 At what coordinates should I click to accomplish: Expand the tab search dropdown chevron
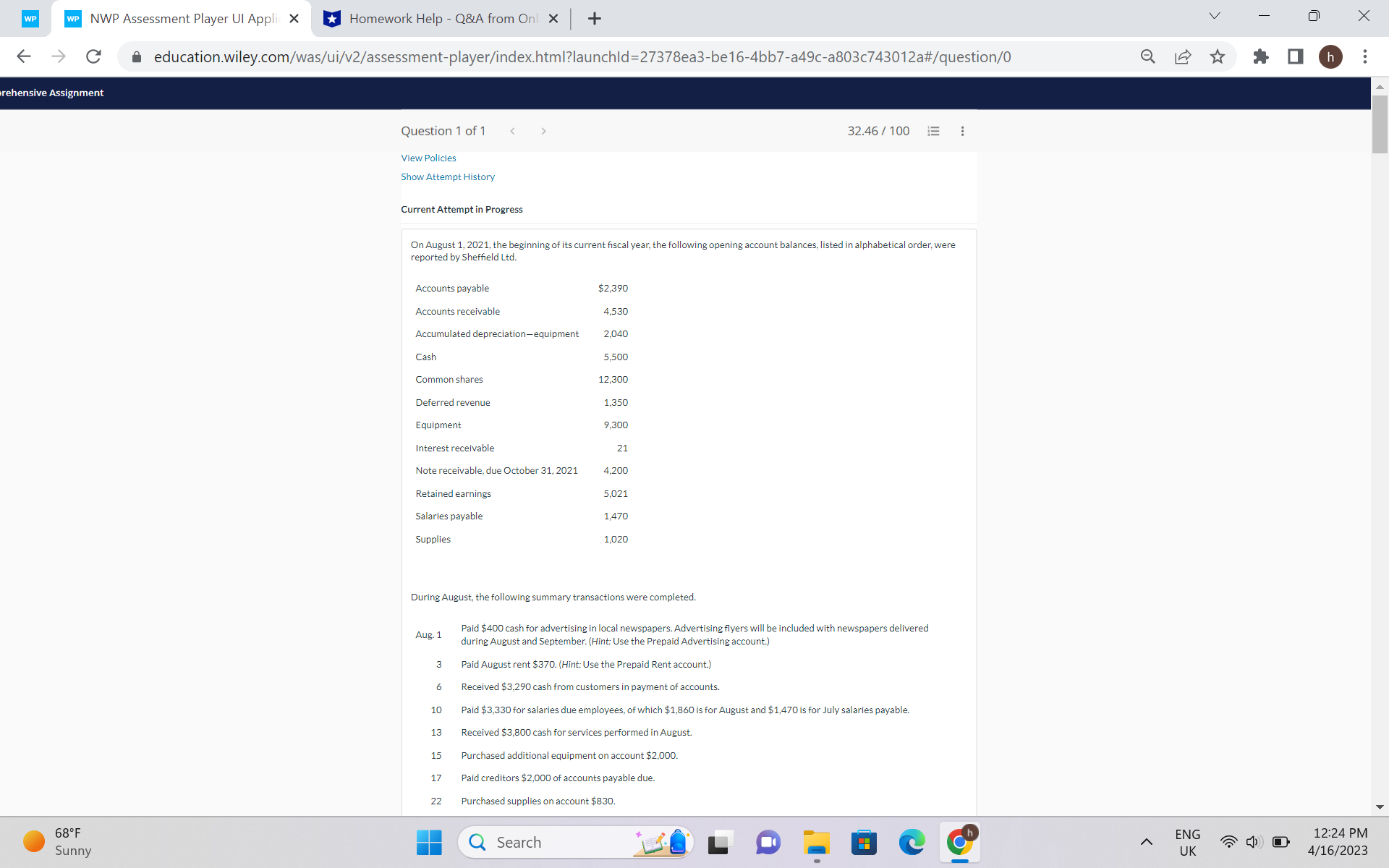click(1215, 16)
